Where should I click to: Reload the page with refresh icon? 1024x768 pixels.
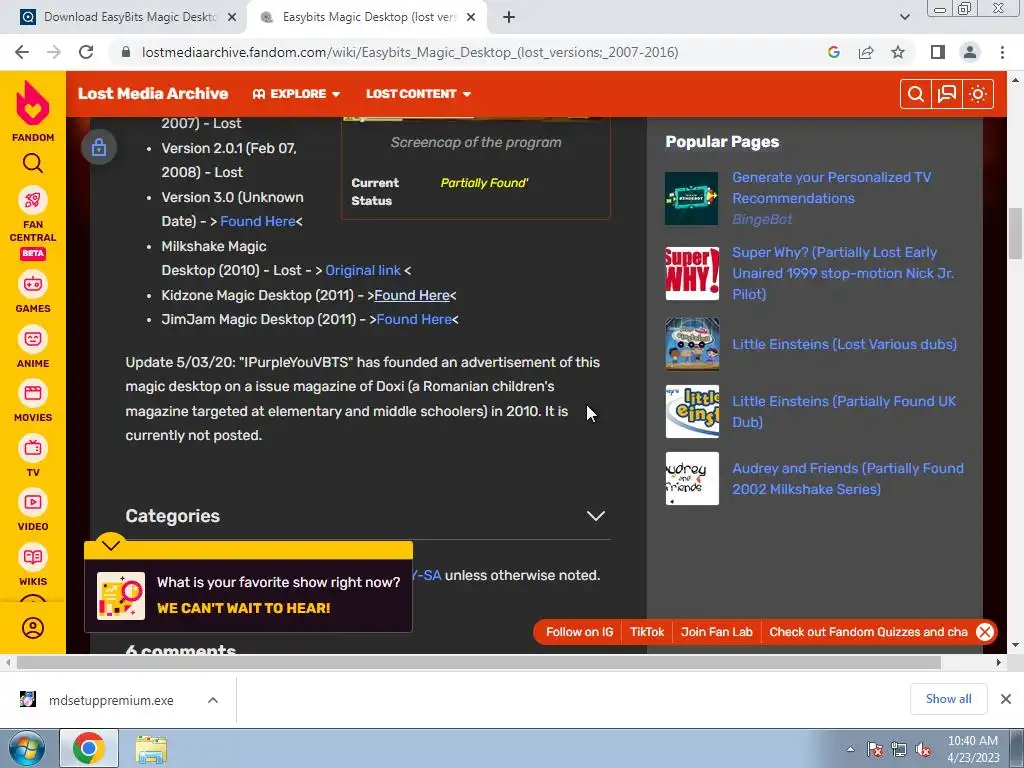pyautogui.click(x=86, y=52)
